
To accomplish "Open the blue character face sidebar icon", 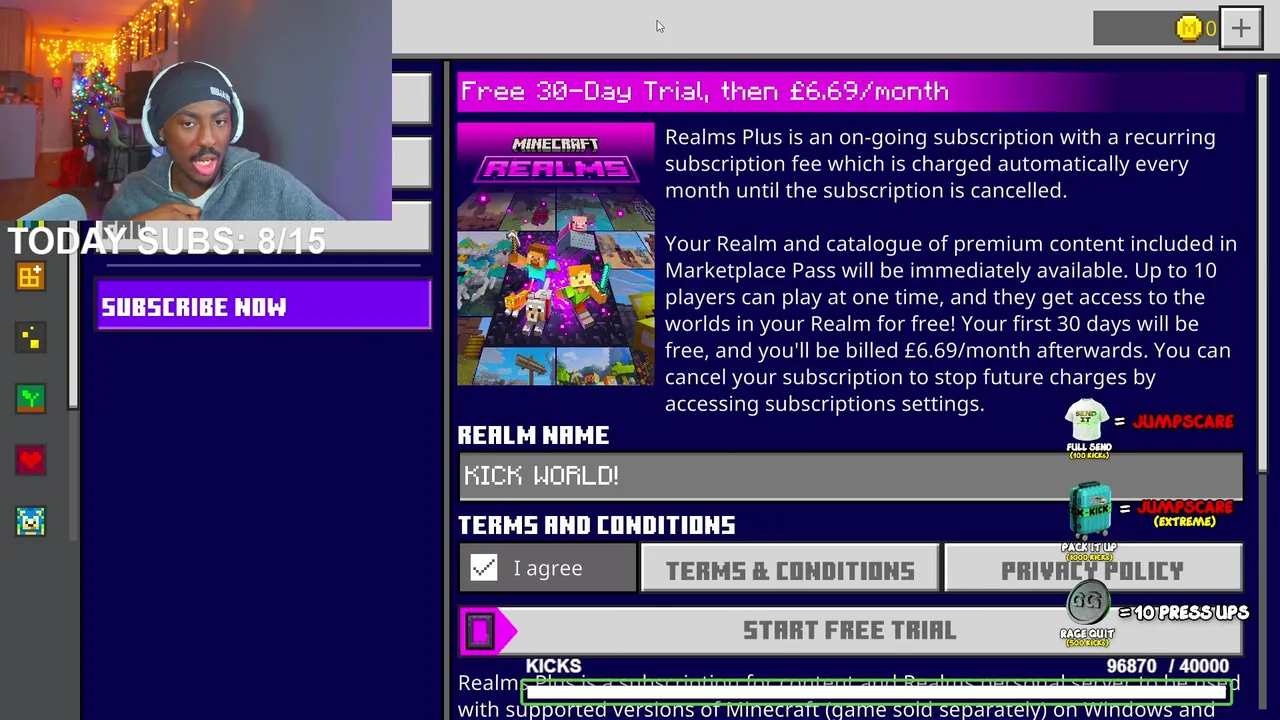I will click(30, 522).
